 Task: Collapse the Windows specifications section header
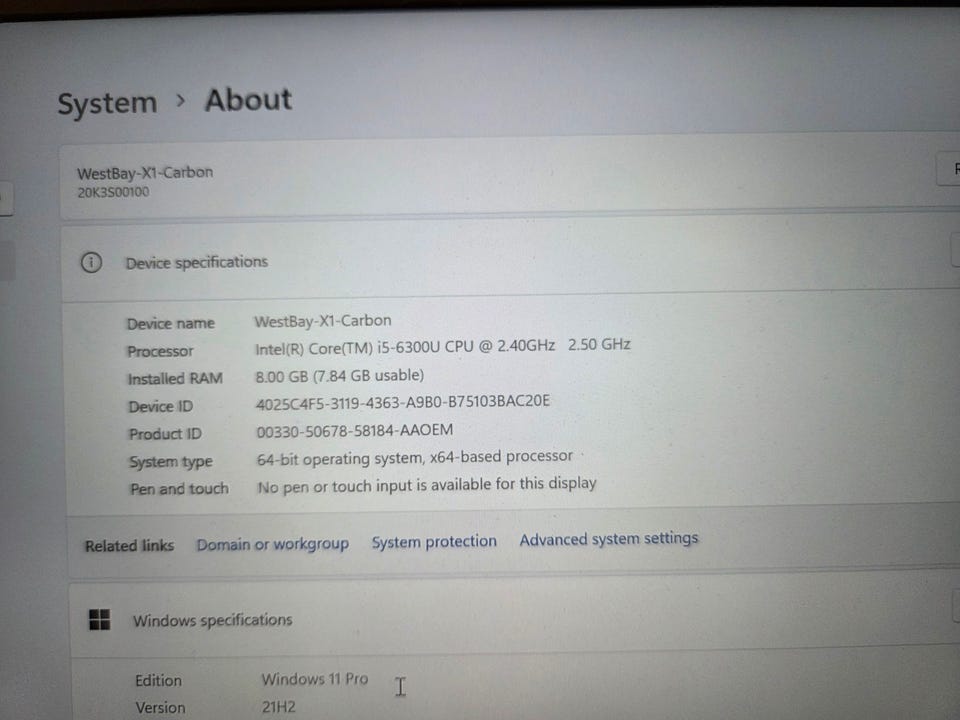coord(514,617)
